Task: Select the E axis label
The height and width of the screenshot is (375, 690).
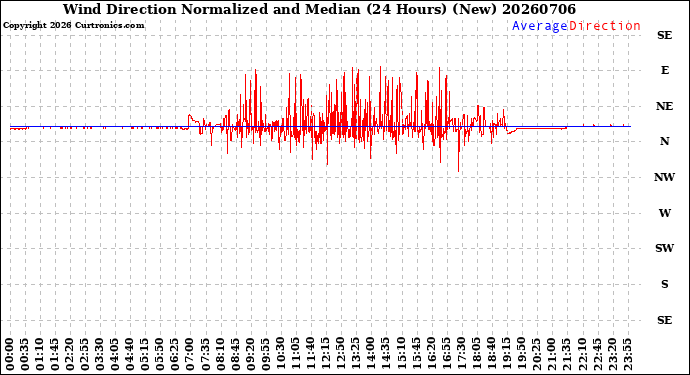Action: tap(664, 70)
